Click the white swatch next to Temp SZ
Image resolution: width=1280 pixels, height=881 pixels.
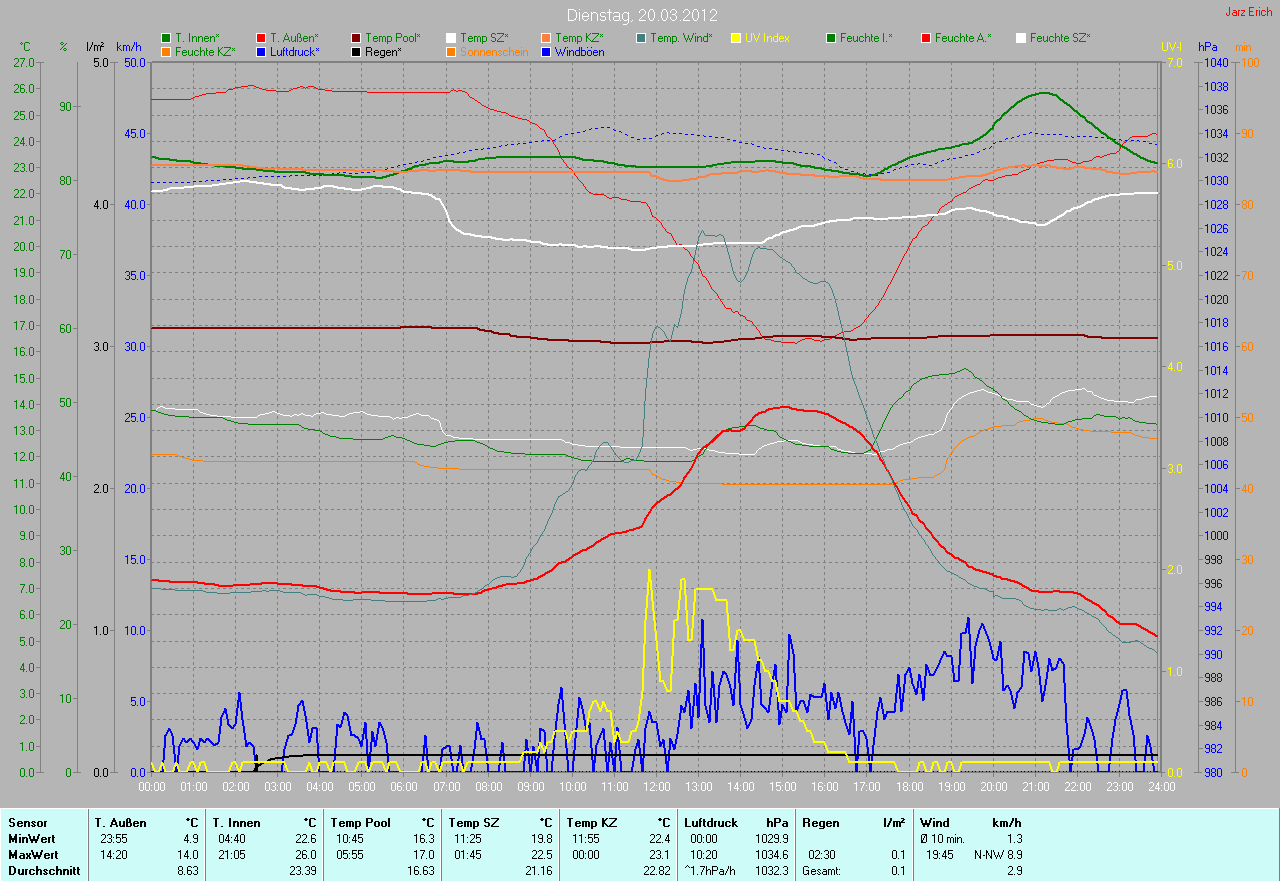point(451,38)
